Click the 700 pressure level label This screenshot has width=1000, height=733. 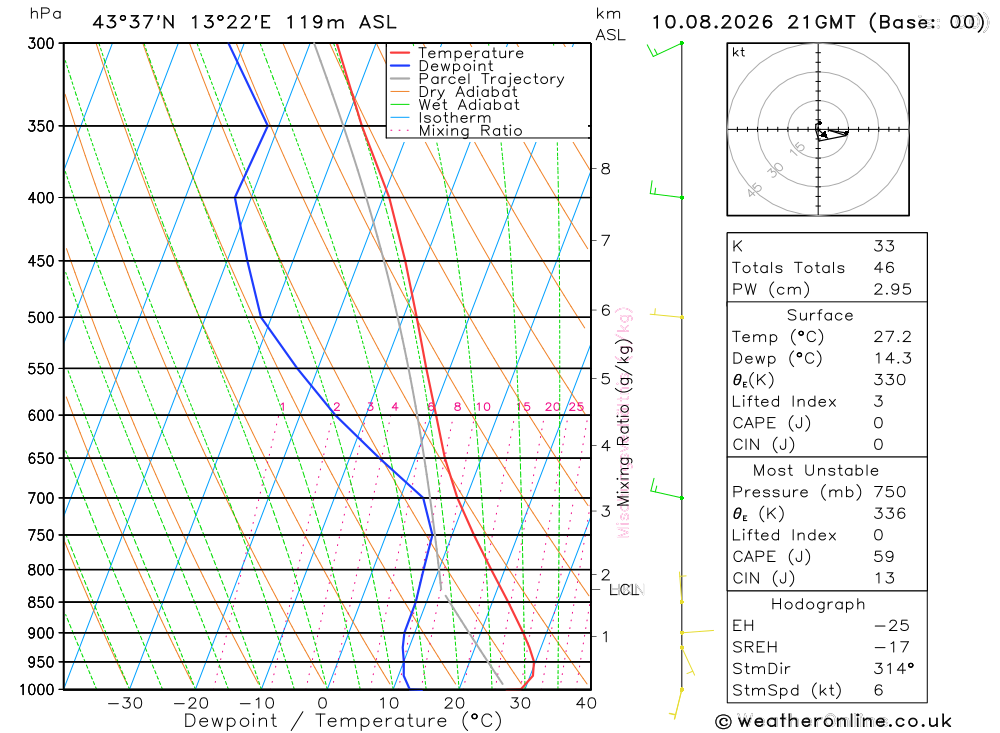pyautogui.click(x=41, y=498)
